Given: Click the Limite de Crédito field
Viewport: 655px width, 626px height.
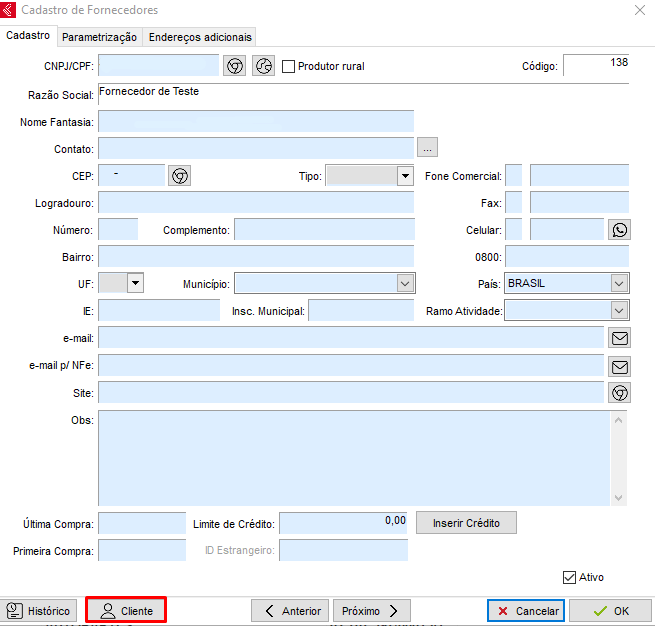Looking at the screenshot, I should (344, 523).
